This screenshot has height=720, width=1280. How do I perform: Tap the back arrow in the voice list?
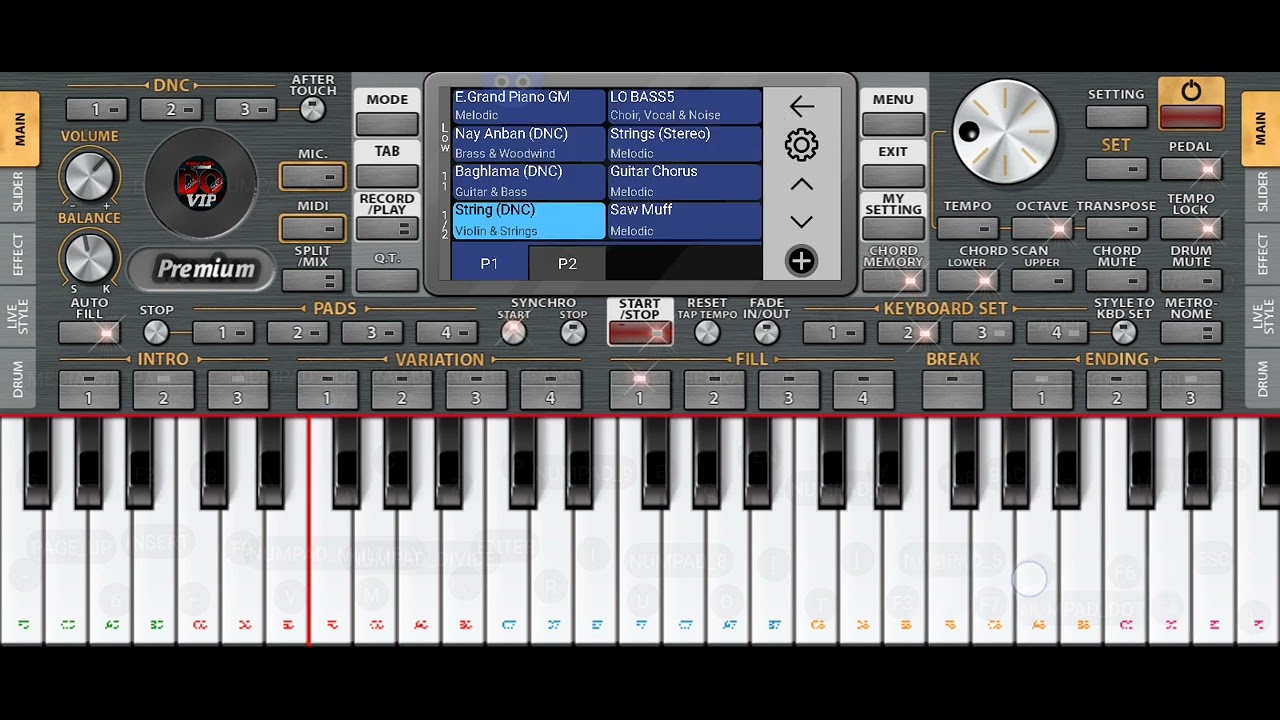[801, 107]
